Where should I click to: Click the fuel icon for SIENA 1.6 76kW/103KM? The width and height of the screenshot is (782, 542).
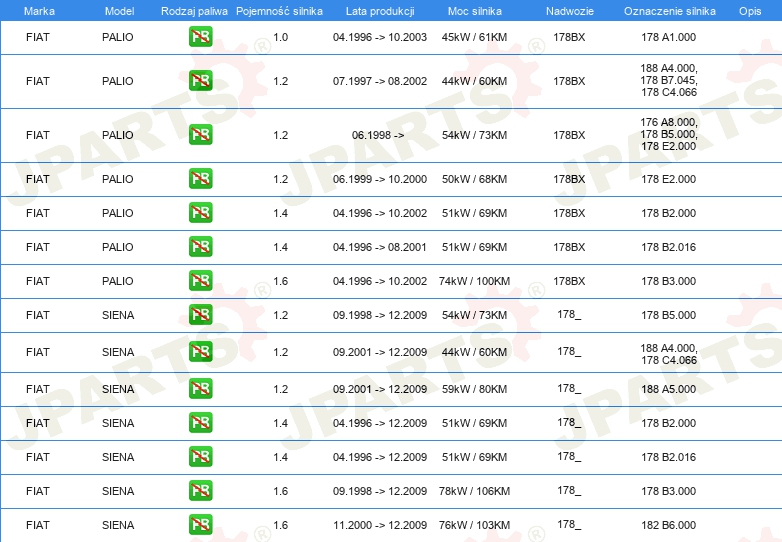click(x=200, y=525)
